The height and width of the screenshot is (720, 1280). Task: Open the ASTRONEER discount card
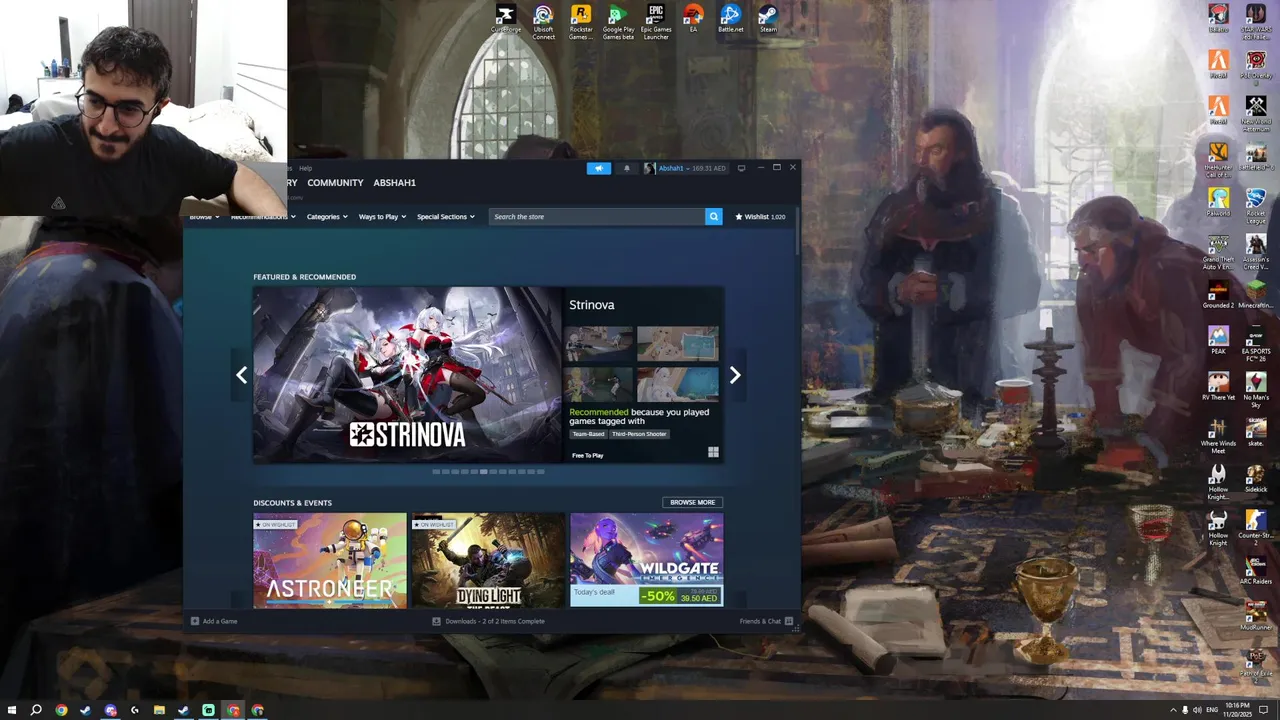pos(330,560)
